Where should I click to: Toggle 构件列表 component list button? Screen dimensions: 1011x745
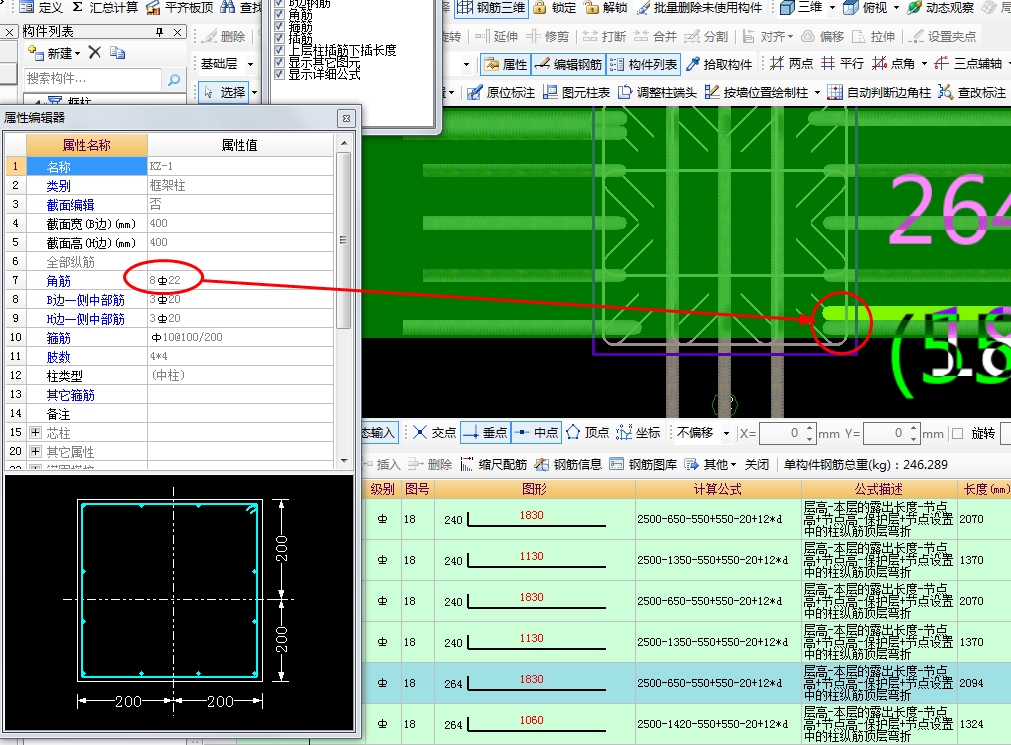coord(643,64)
